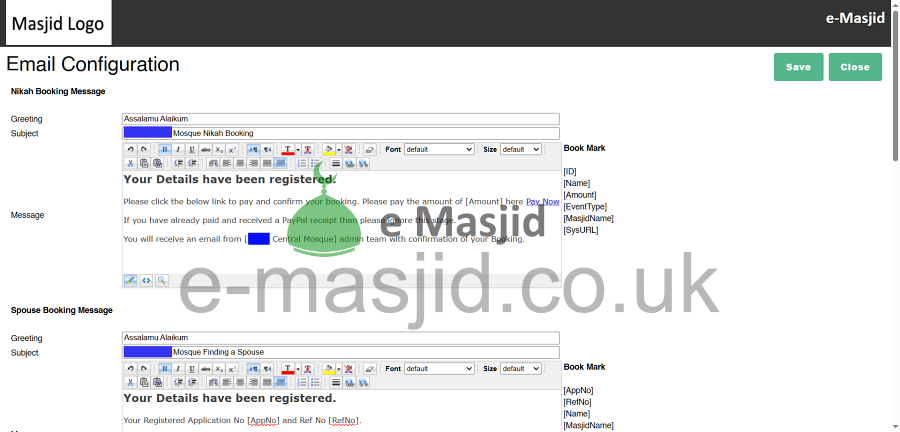The image size is (900, 432).
Task: Click Redo in Spouse message editor toolbar
Action: [x=143, y=368]
